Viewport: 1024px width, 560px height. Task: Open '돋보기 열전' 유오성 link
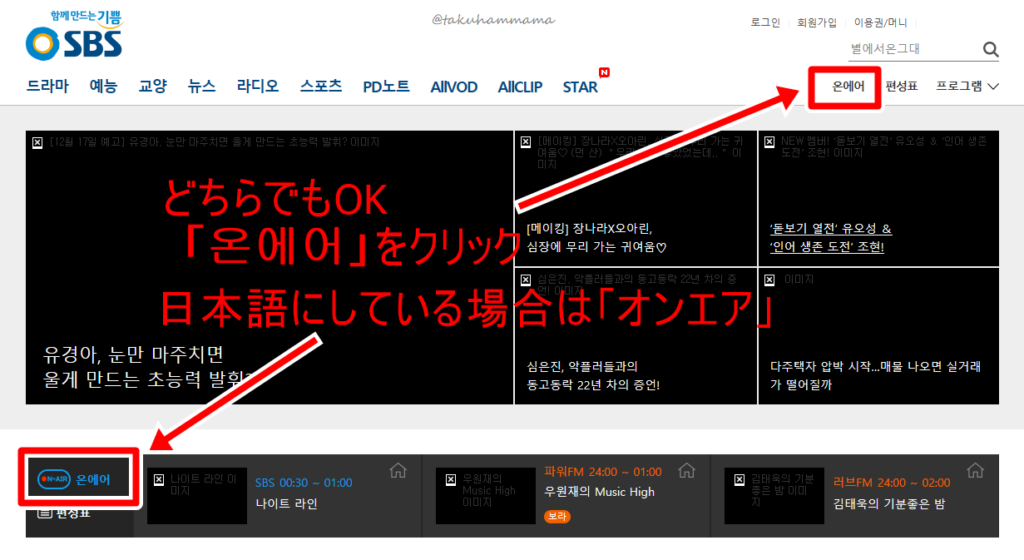click(830, 238)
